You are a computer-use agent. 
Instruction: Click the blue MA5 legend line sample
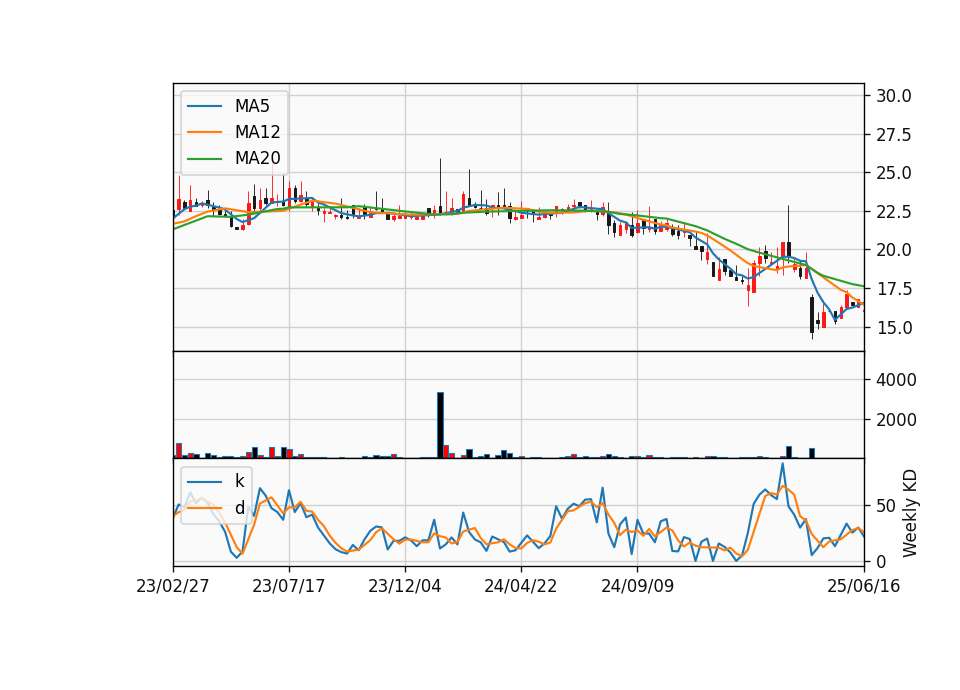[204, 106]
